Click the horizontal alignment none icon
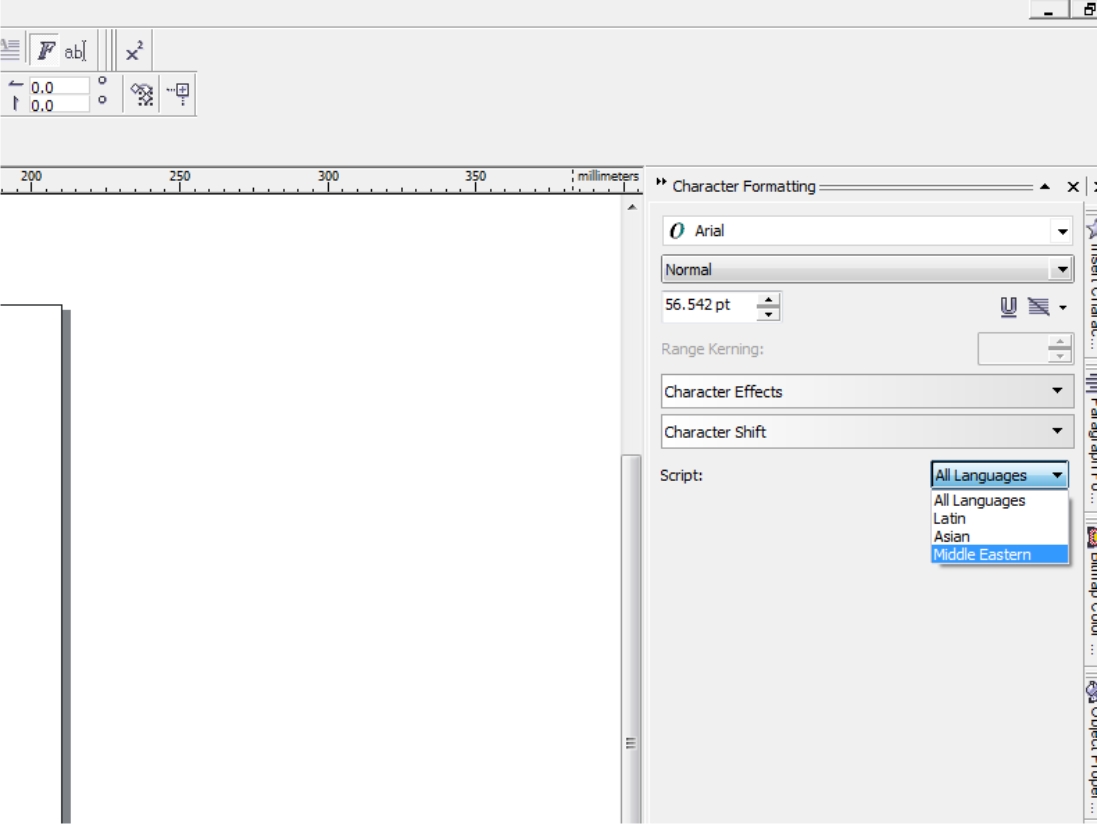Image resolution: width=1097 pixels, height=824 pixels. point(1039,307)
